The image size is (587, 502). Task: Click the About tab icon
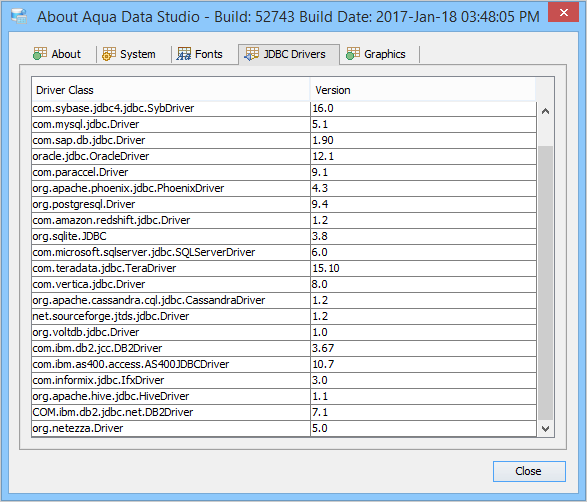coord(40,54)
